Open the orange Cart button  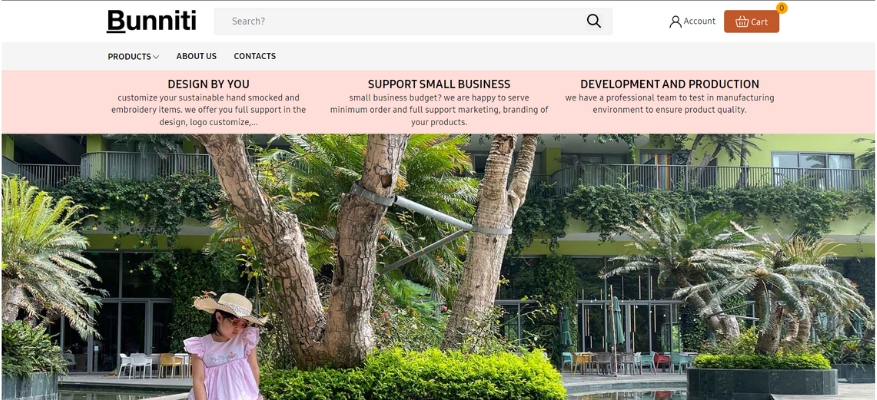751,22
